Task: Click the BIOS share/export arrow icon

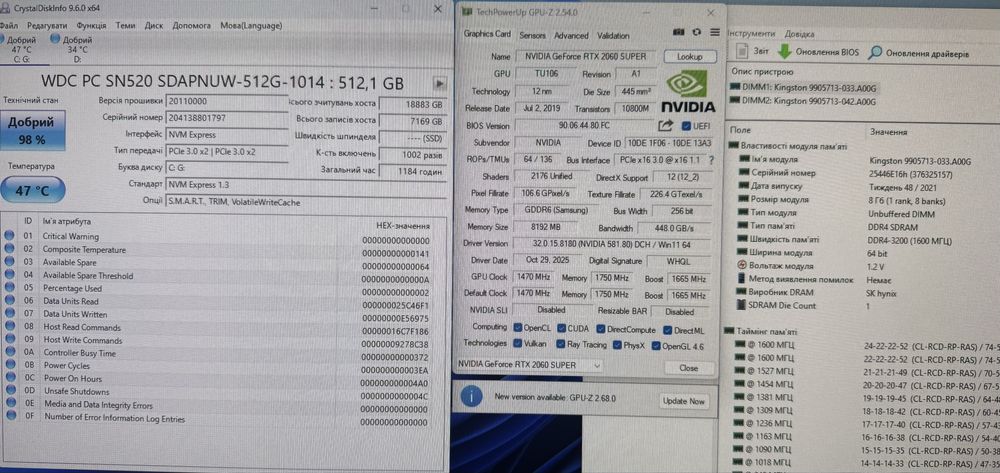Action: point(665,126)
